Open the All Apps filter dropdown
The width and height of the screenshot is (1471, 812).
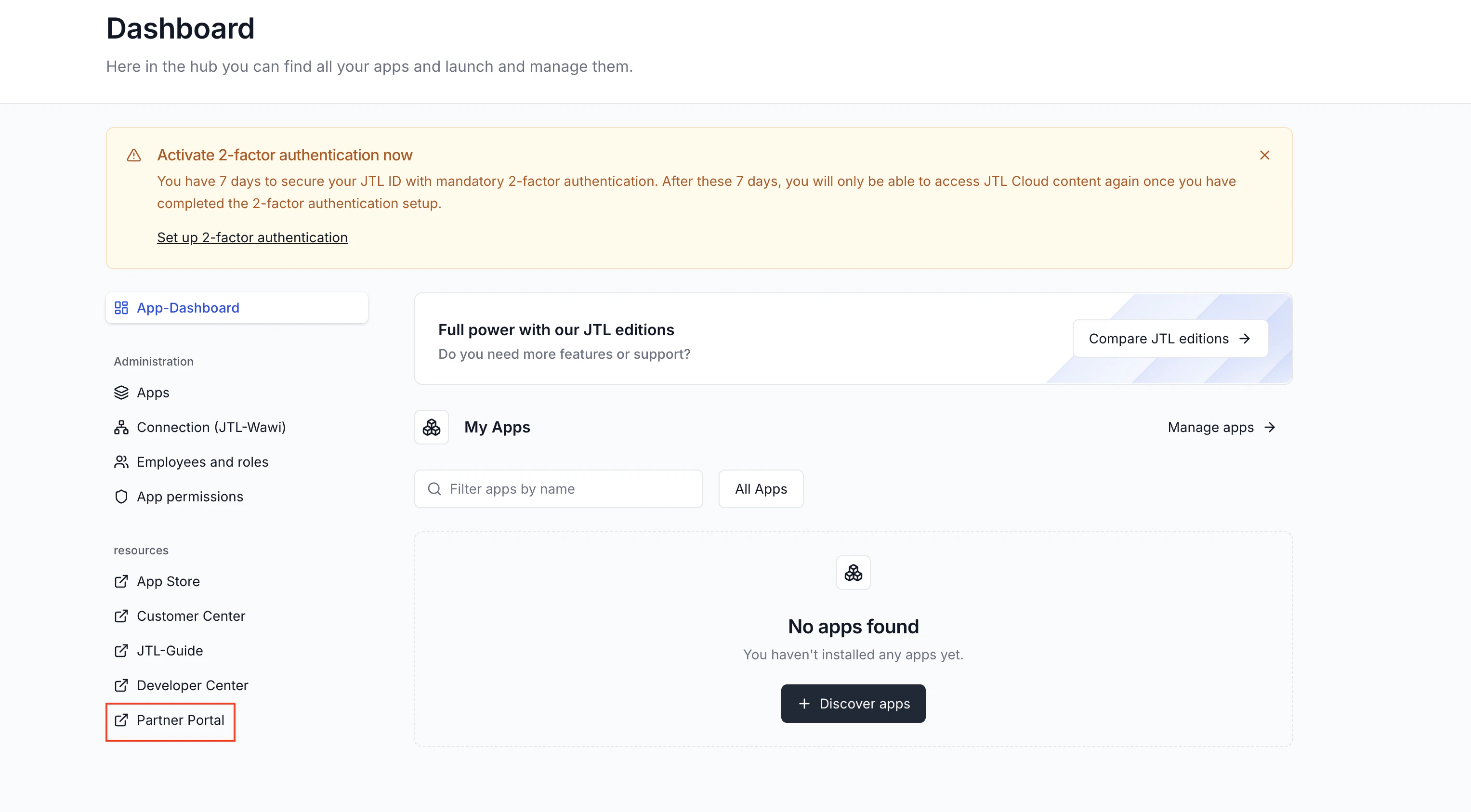click(x=761, y=489)
